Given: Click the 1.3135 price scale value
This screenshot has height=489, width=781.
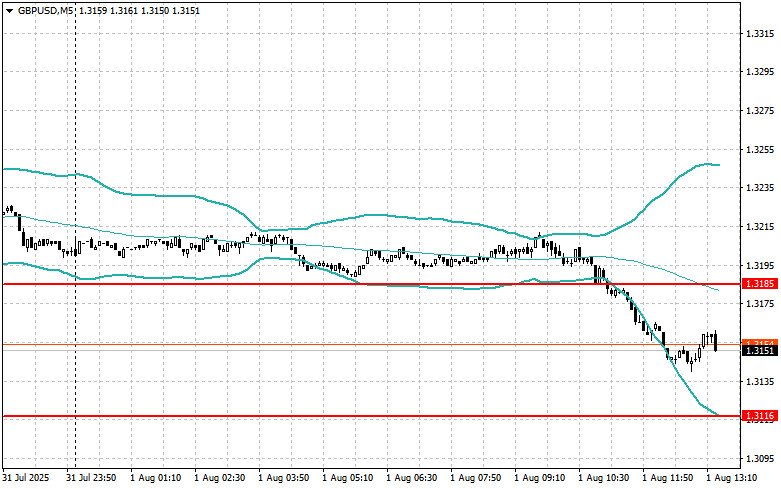Looking at the screenshot, I should point(761,381).
